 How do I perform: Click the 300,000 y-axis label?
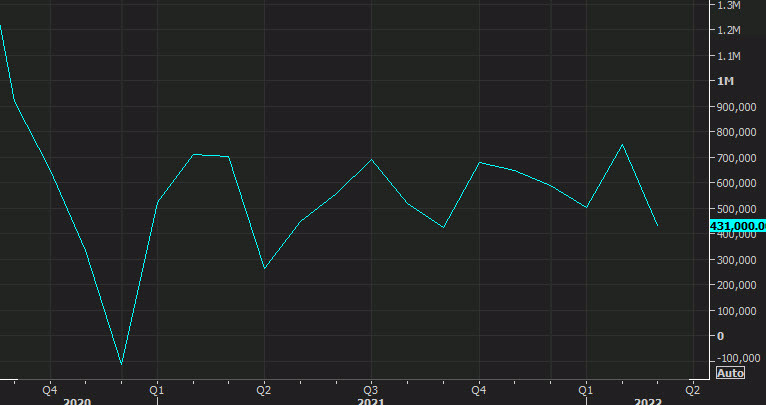(x=736, y=260)
